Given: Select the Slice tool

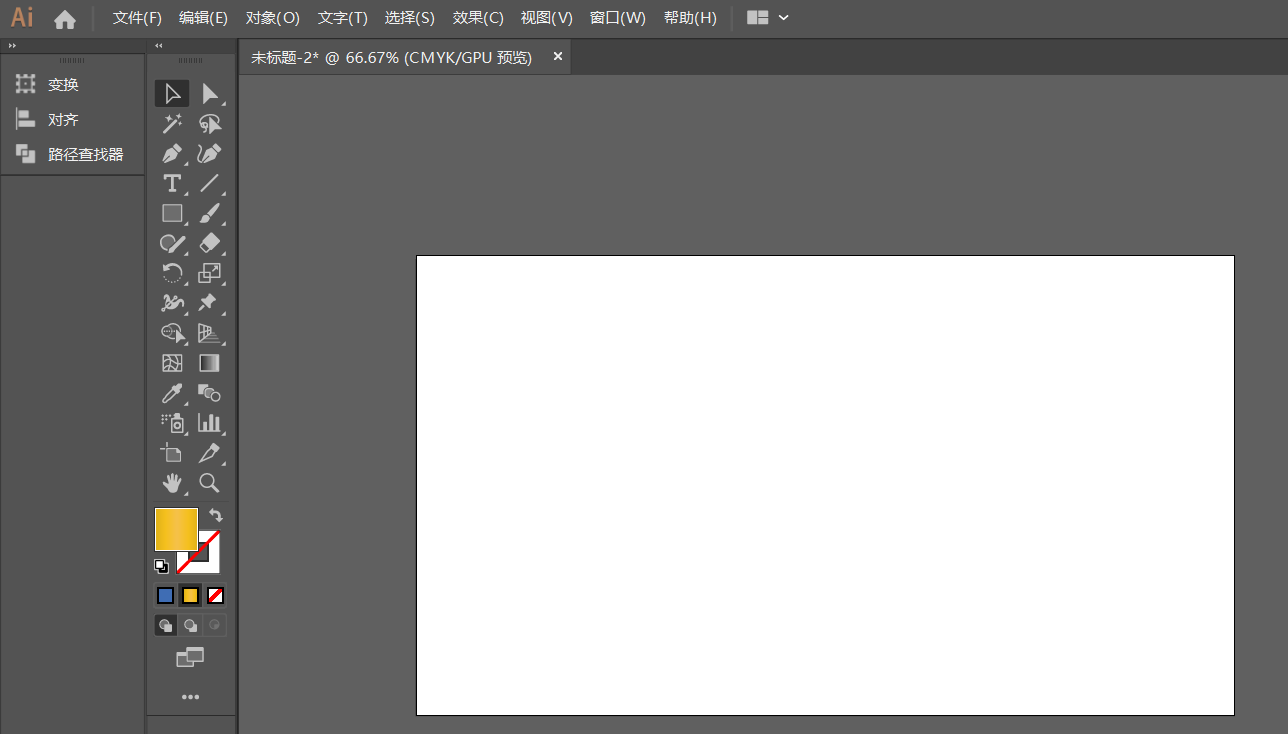Looking at the screenshot, I should 209,453.
